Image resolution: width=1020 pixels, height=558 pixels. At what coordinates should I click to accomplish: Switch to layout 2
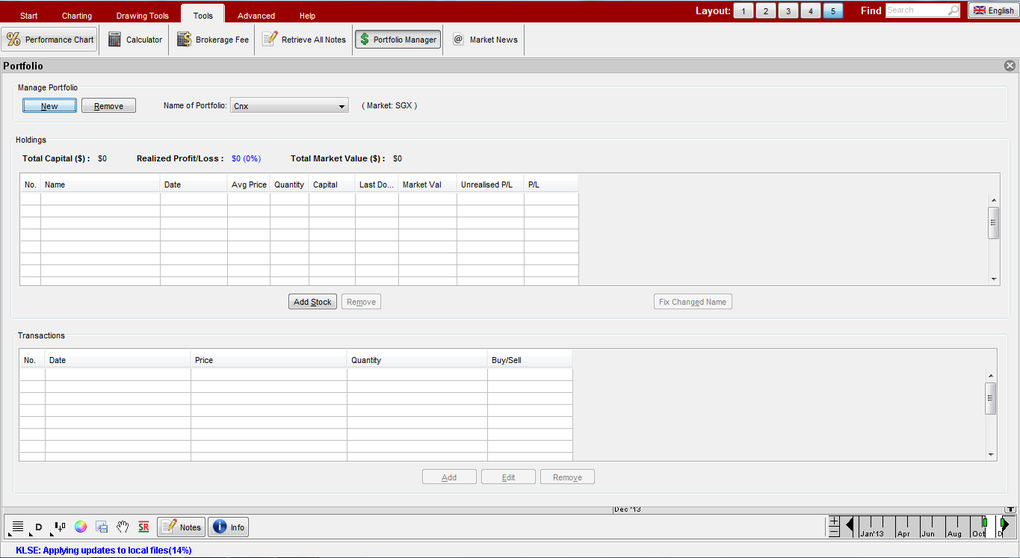coord(766,11)
